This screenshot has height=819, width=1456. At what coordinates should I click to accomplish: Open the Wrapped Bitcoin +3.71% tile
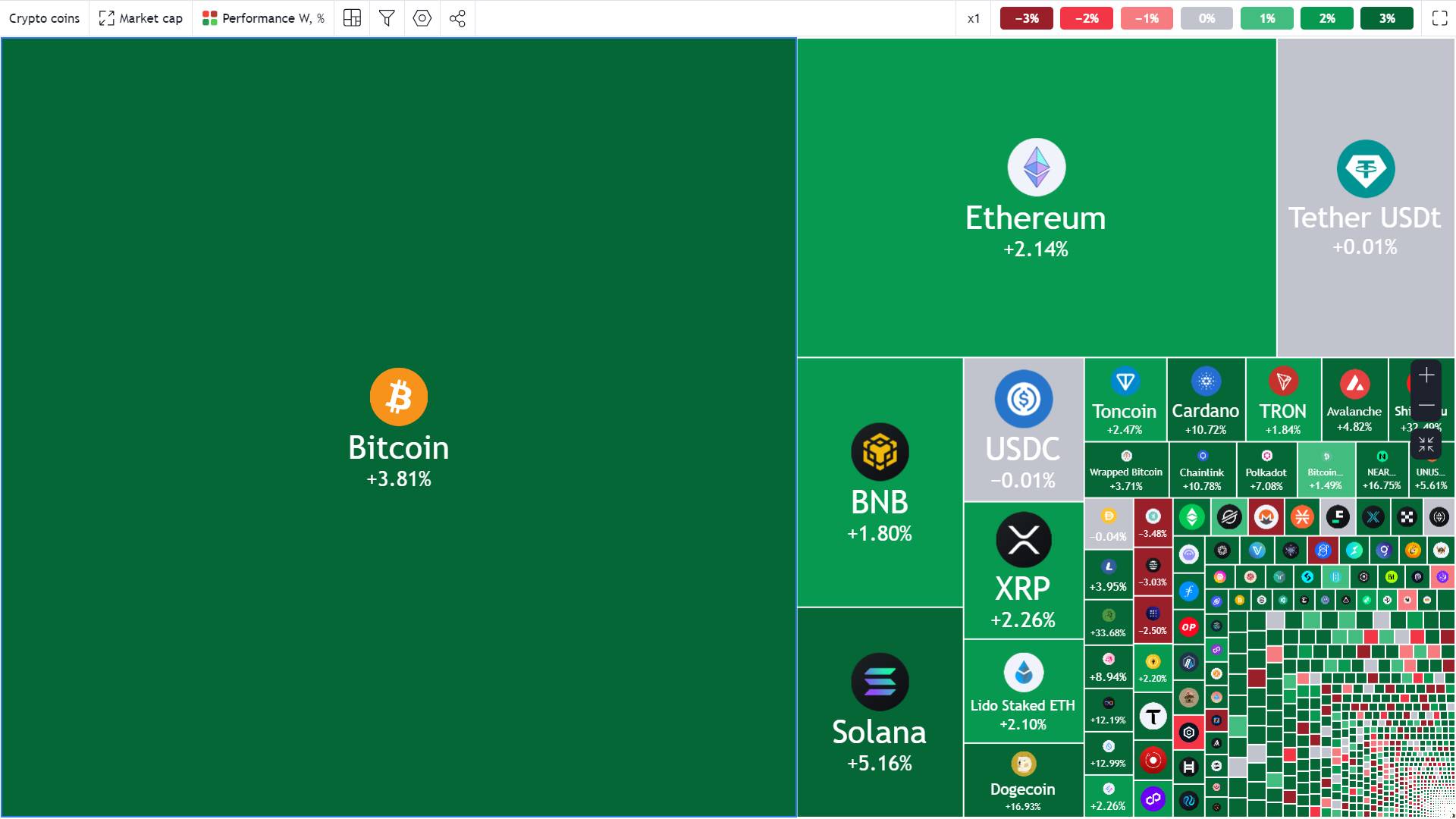(1126, 469)
